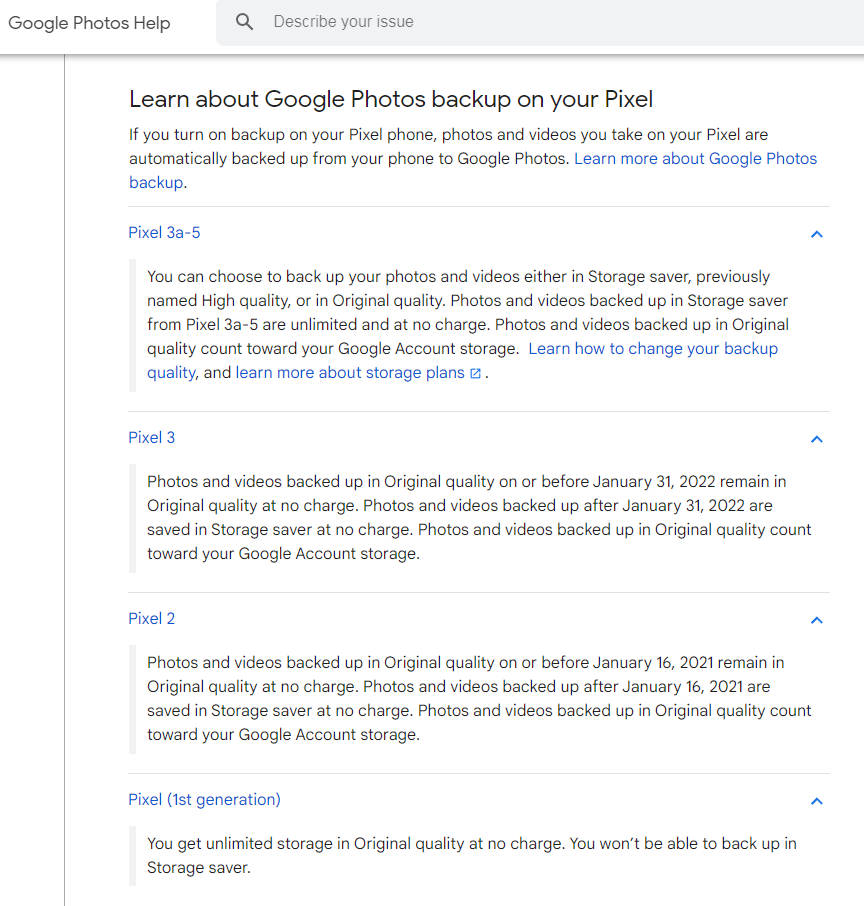Go to Google Photos Help home title
The image size is (864, 906).
(x=89, y=23)
